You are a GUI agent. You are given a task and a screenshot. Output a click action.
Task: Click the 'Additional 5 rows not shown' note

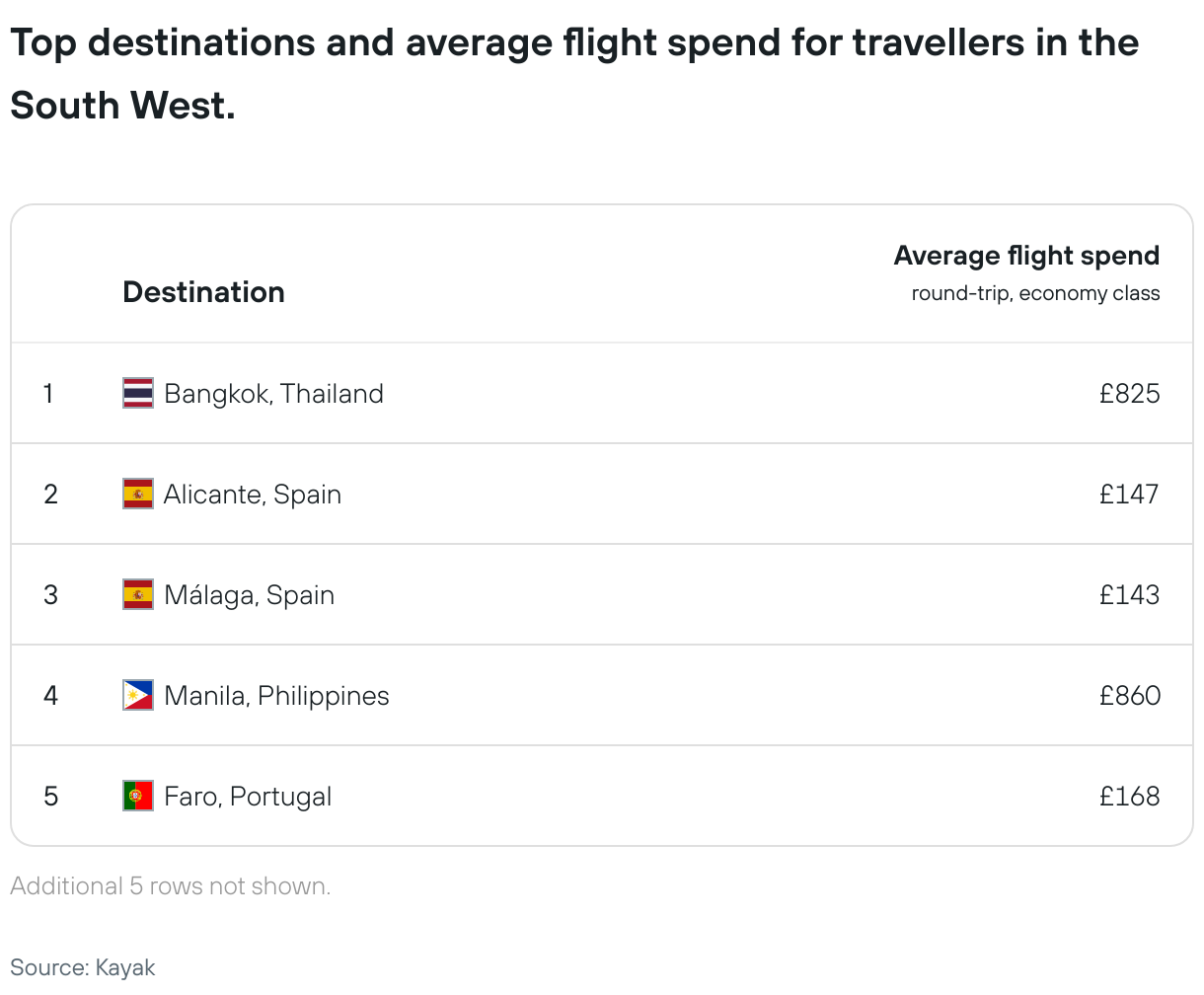pos(171,886)
